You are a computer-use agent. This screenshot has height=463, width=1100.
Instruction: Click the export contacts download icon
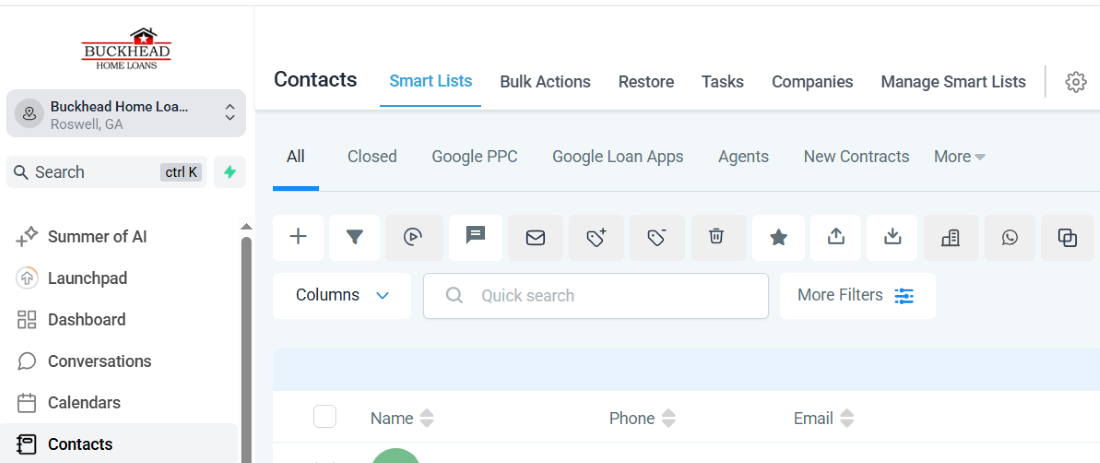pos(892,238)
